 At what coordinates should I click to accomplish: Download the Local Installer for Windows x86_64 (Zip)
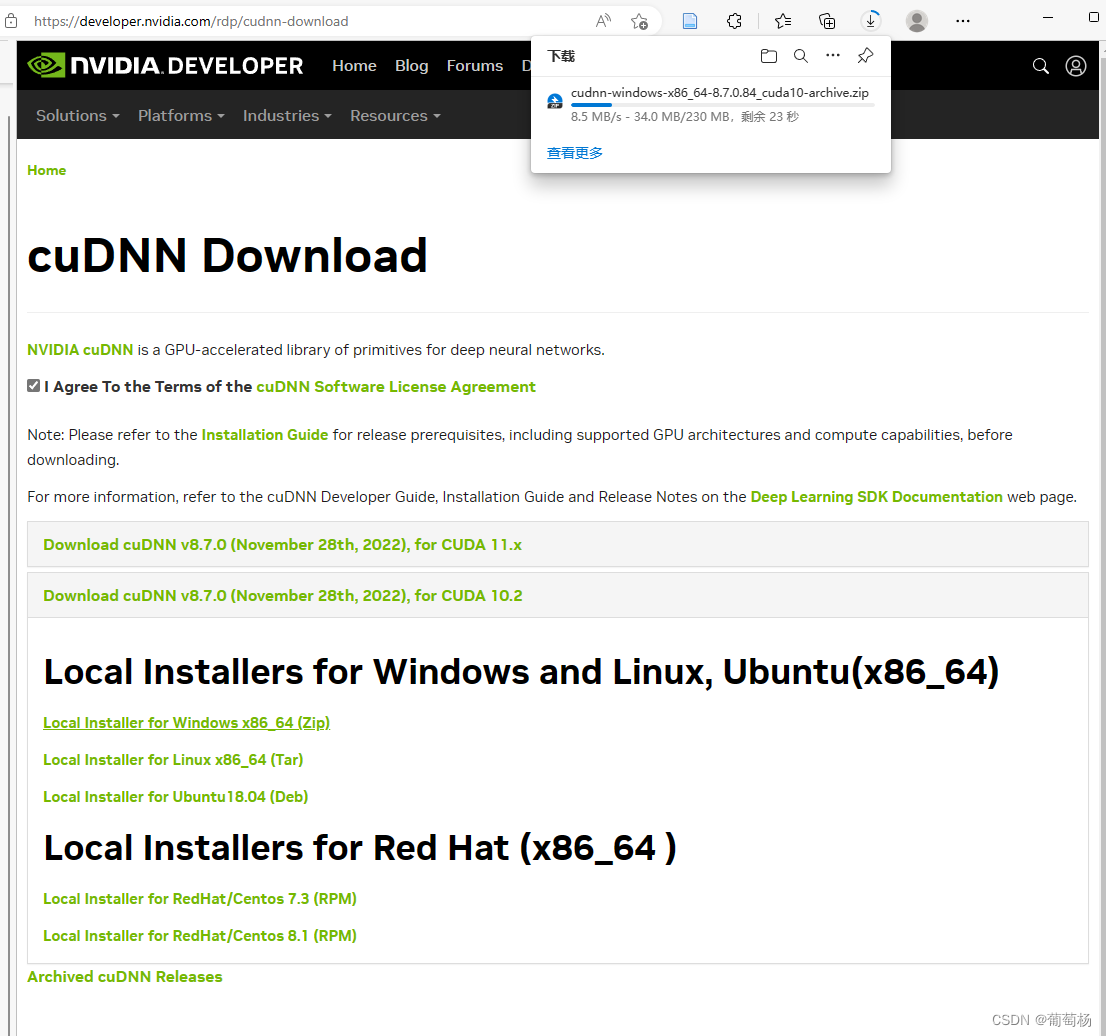(186, 722)
